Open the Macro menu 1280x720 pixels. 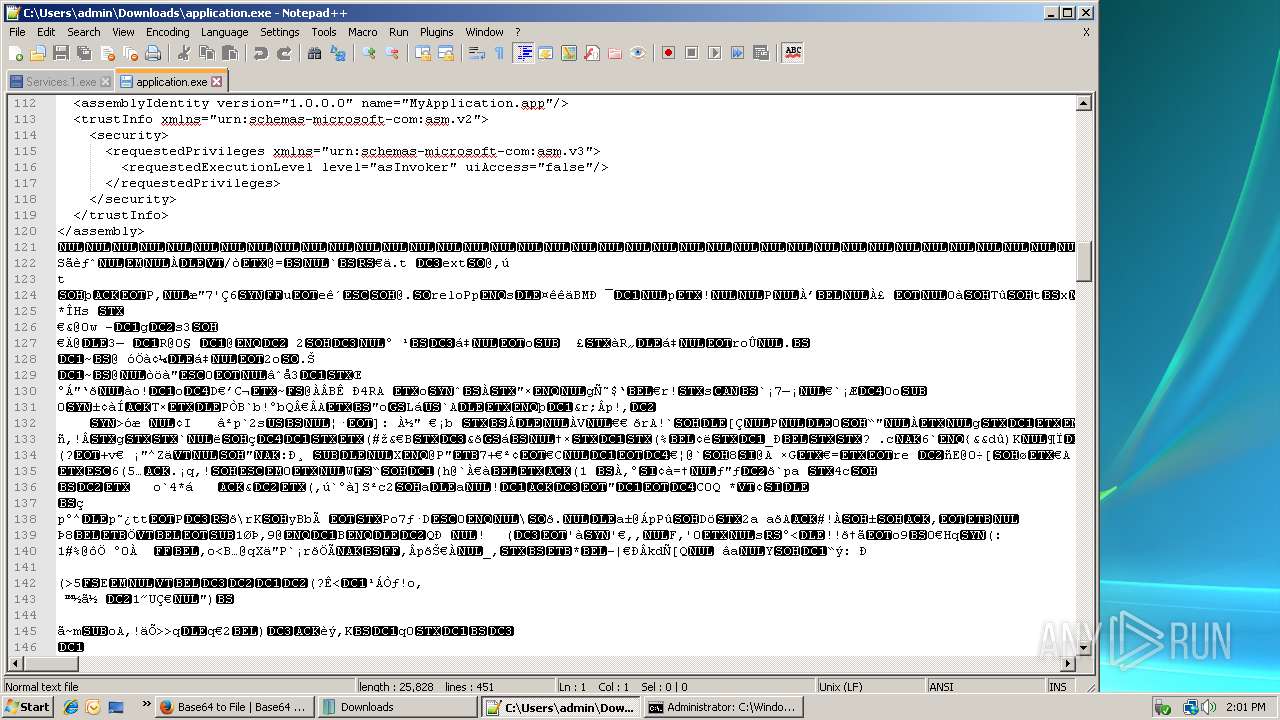[x=362, y=32]
